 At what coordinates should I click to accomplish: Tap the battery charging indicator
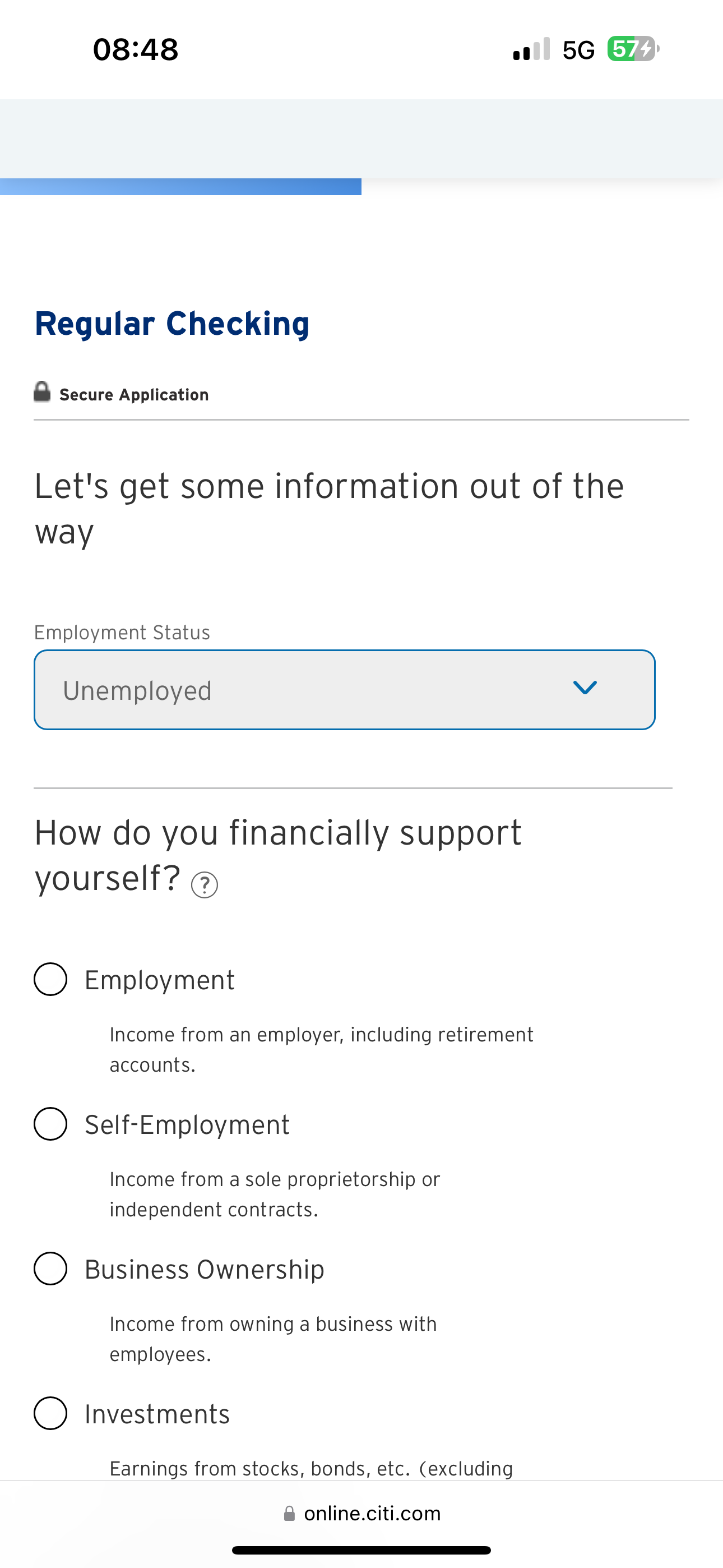point(633,49)
